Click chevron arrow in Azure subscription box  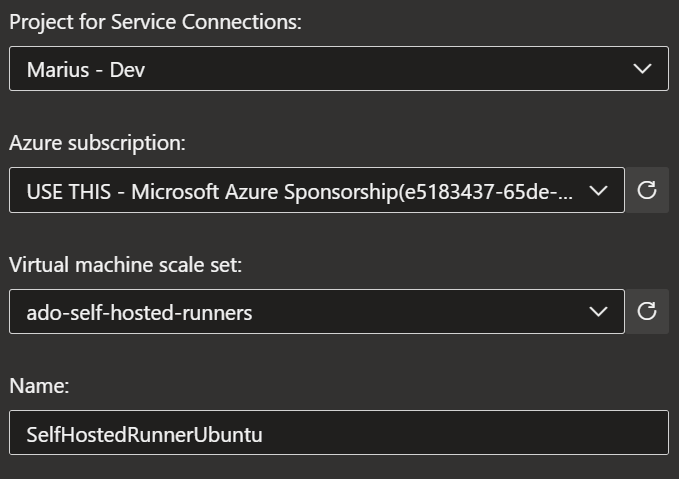pos(598,190)
